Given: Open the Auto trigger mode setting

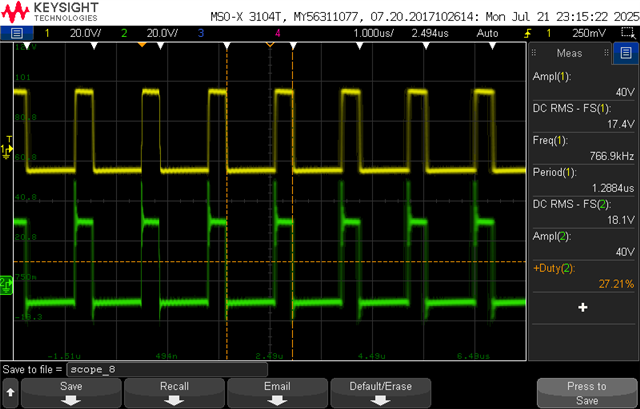Looking at the screenshot, I should point(487,33).
